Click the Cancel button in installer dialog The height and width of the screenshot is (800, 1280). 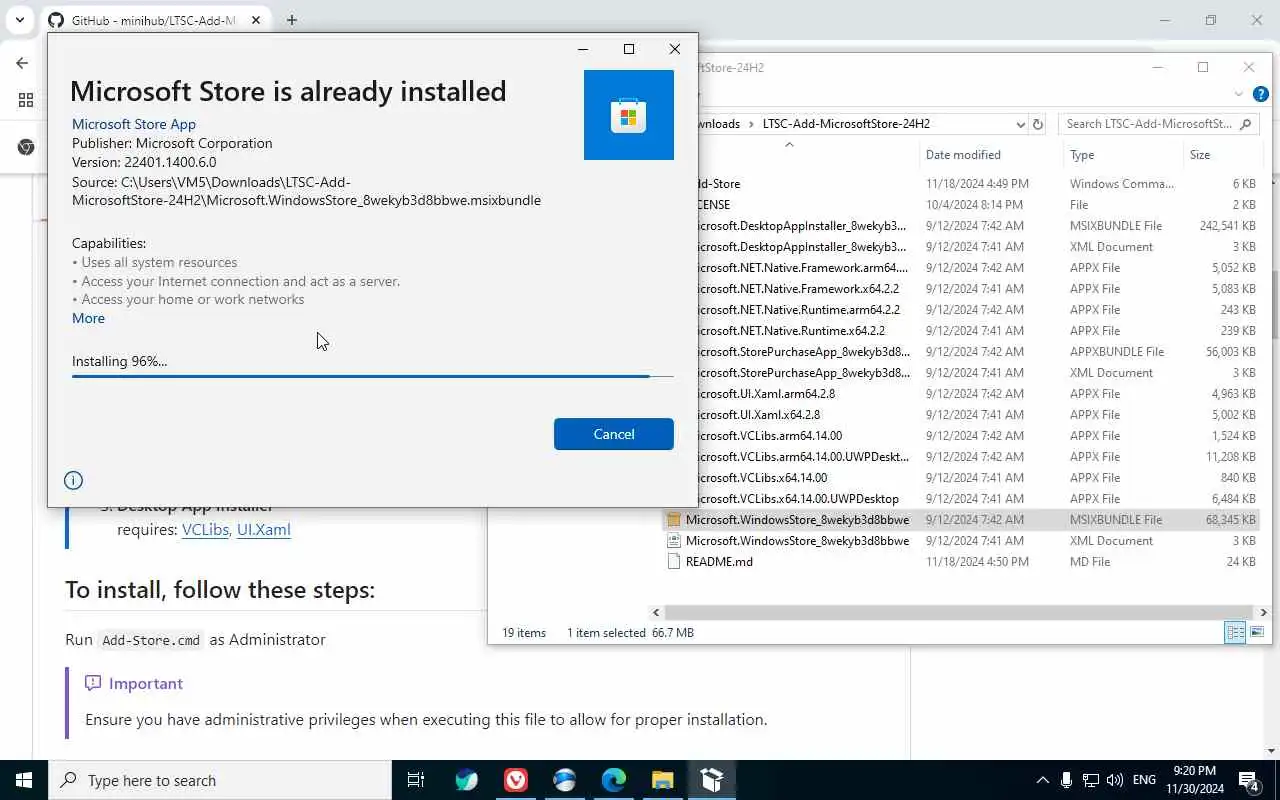click(x=613, y=434)
